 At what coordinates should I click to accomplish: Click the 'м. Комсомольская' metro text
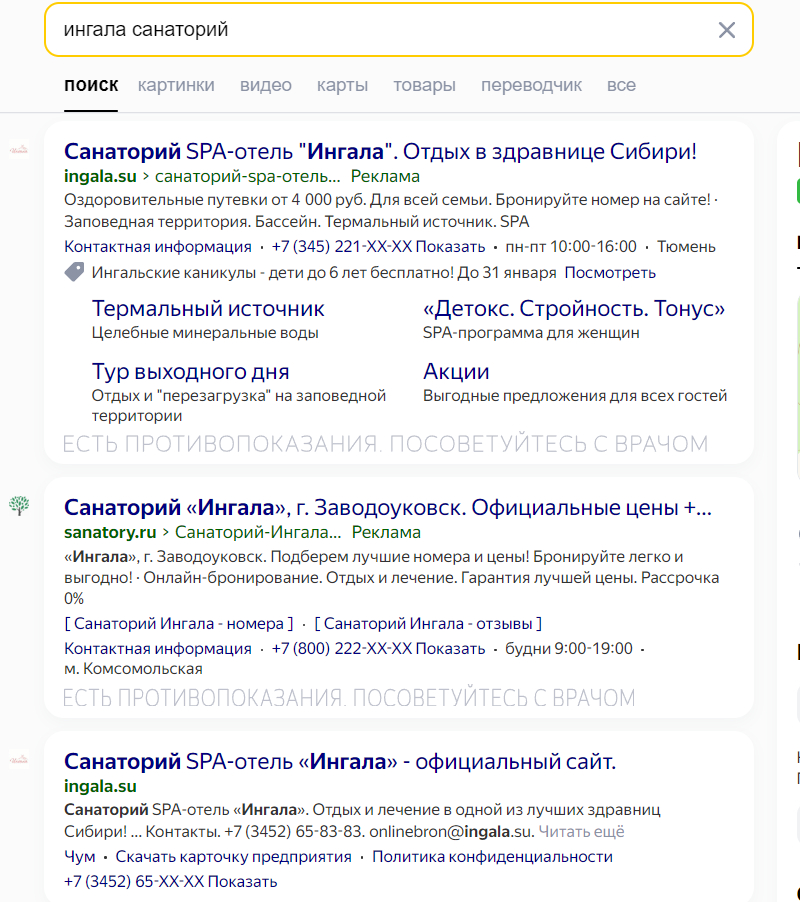(x=133, y=669)
